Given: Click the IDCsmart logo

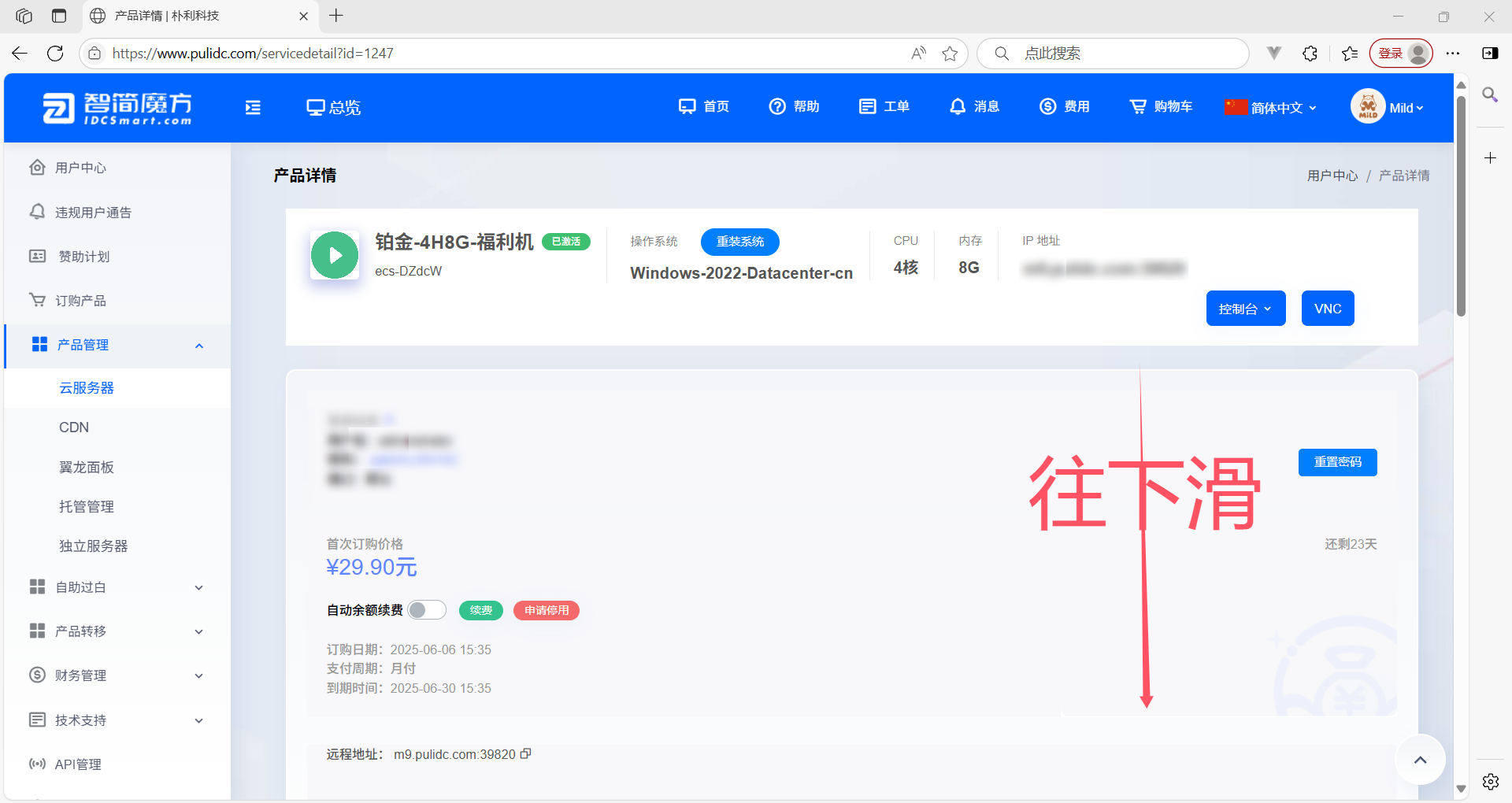Looking at the screenshot, I should click(x=117, y=108).
